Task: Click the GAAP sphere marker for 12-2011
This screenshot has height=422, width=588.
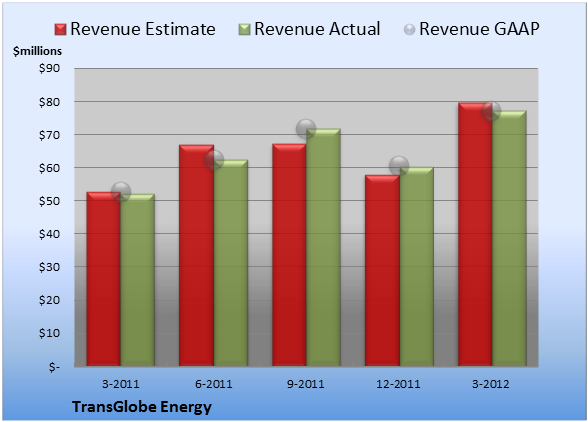Action: click(399, 165)
